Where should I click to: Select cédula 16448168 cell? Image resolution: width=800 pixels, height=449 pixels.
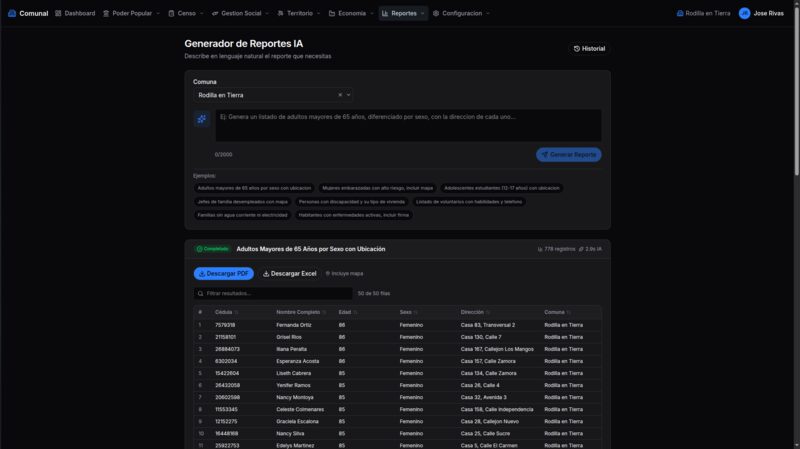pyautogui.click(x=227, y=434)
